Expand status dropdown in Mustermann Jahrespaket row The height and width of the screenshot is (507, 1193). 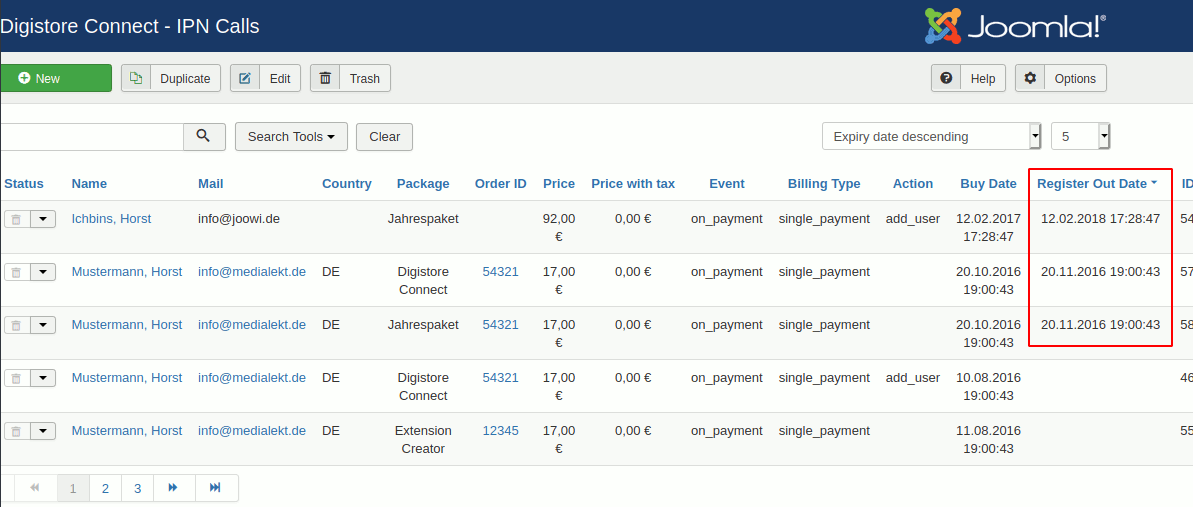pyautogui.click(x=43, y=325)
